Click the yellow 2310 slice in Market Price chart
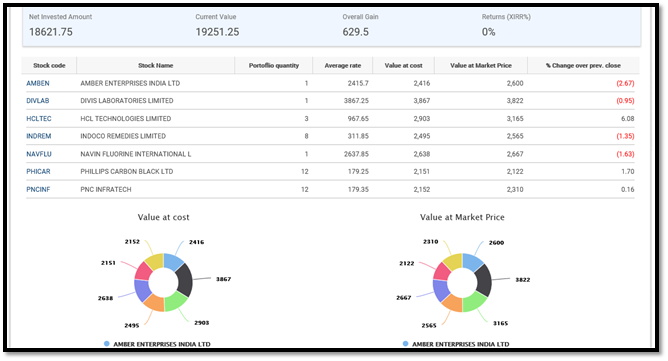Screen dimensions: 668x361 (x=453, y=261)
